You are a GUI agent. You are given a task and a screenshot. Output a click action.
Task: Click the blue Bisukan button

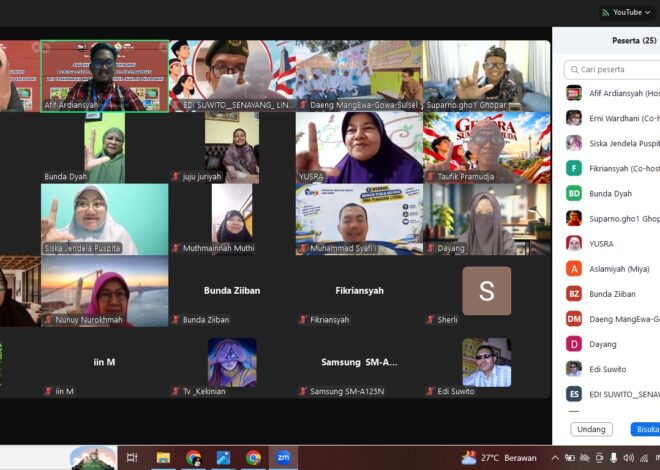[x=645, y=429]
